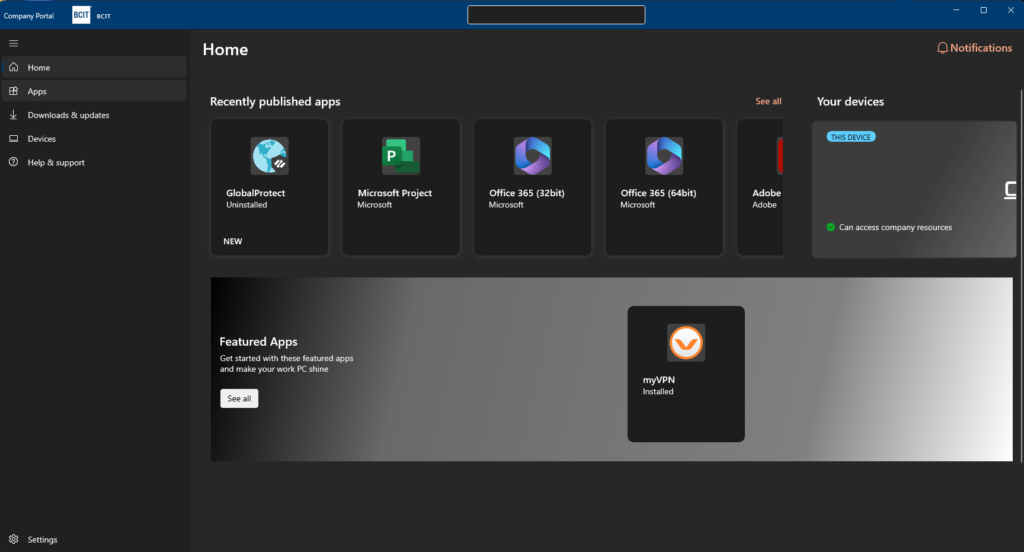Screen dimensions: 1024x552
Task: Open the hamburger navigation menu
Action: tap(14, 44)
